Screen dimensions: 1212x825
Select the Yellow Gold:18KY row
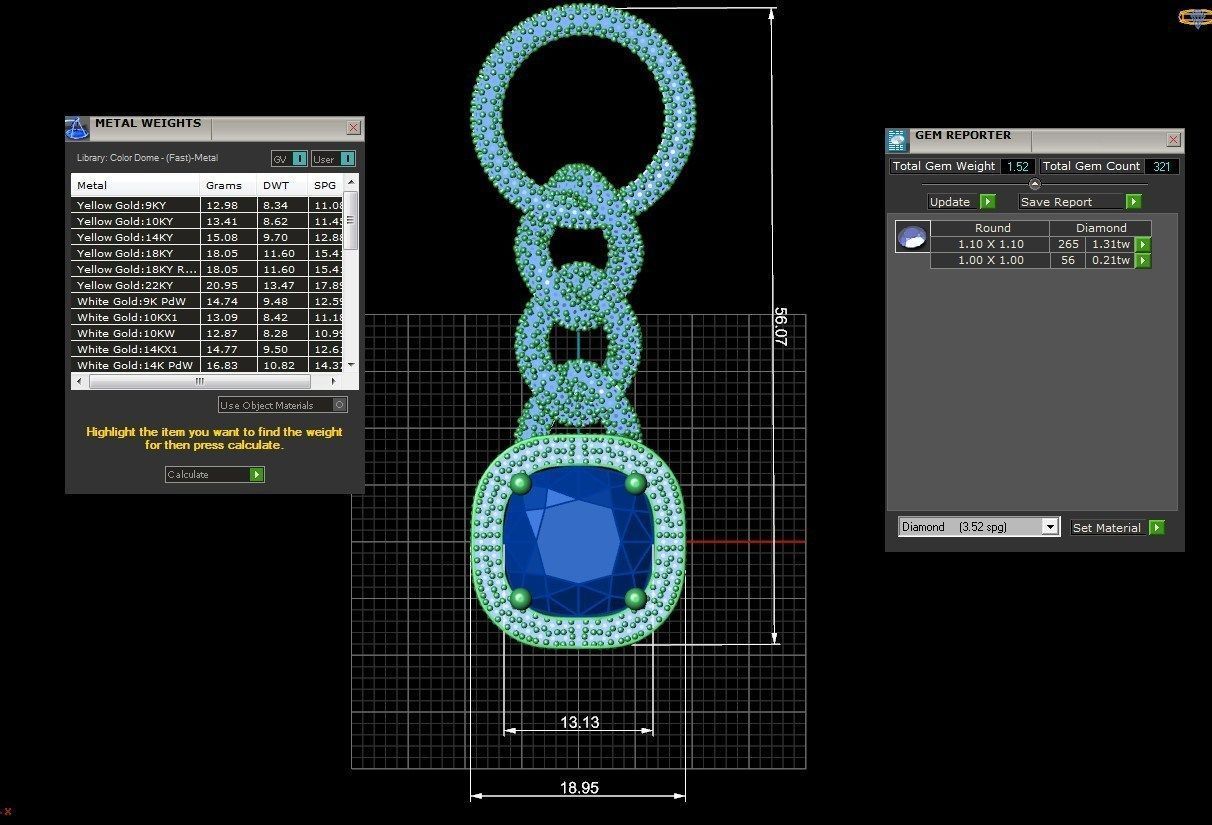click(207, 253)
